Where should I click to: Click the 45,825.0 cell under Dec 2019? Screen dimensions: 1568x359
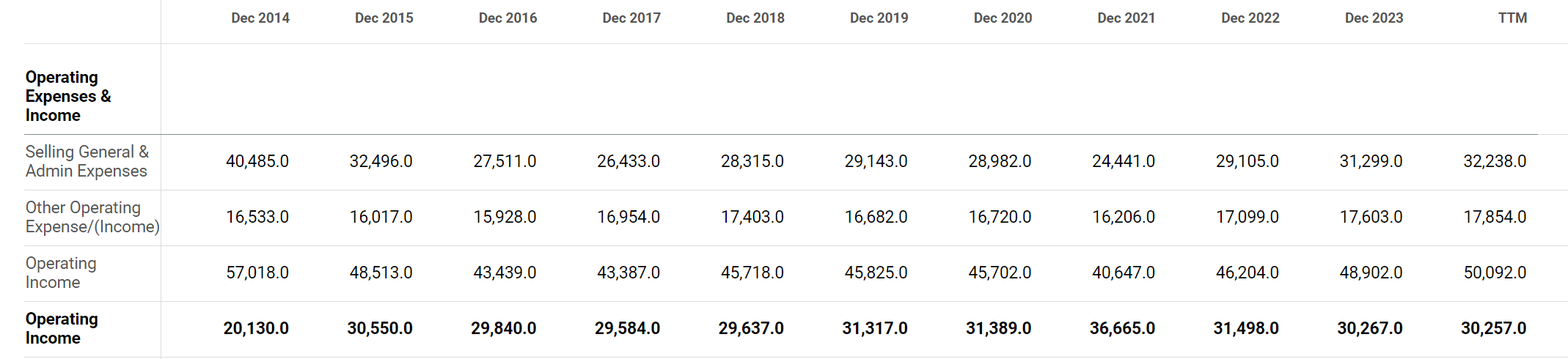click(875, 273)
